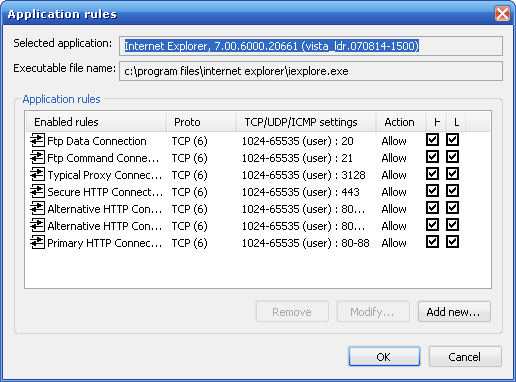The width and height of the screenshot is (516, 382).
Task: Click the Typical Proxy Connection rule icon
Action: 37,174
